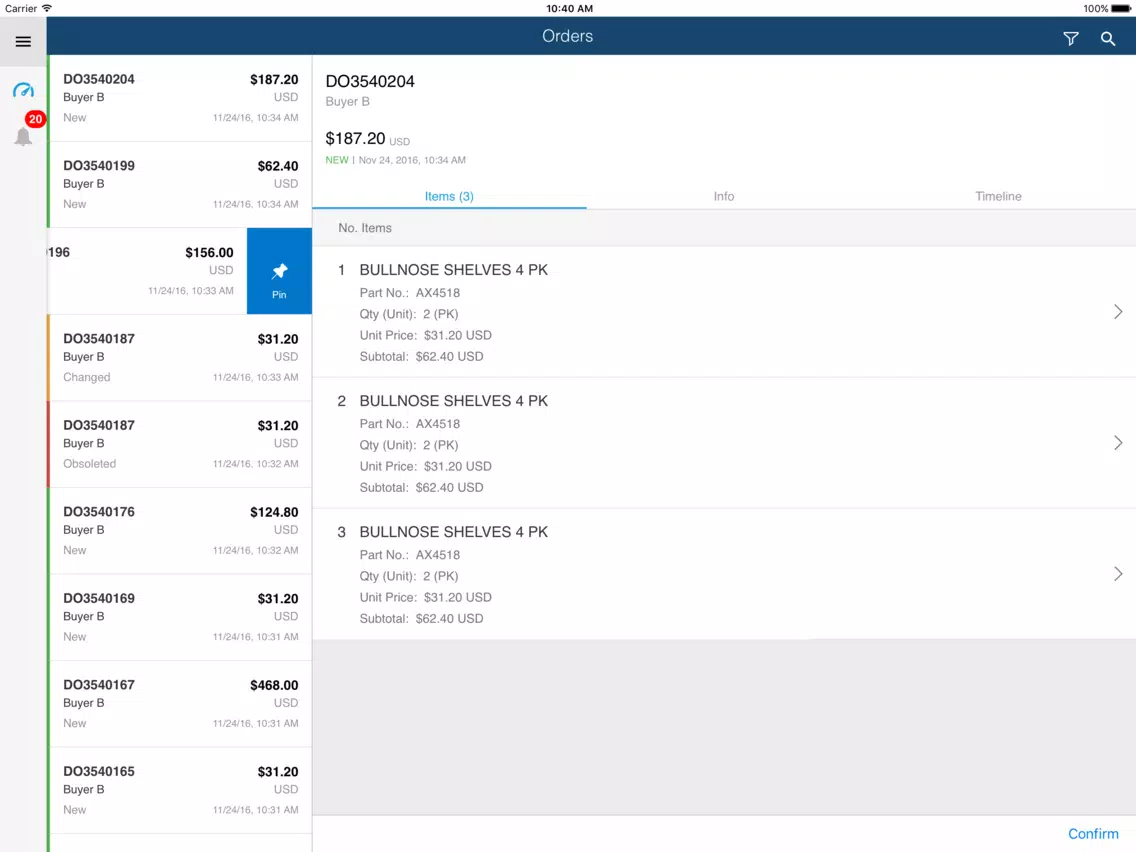Select order DO3540199 for $62.40
The image size is (1136, 852).
(180, 185)
